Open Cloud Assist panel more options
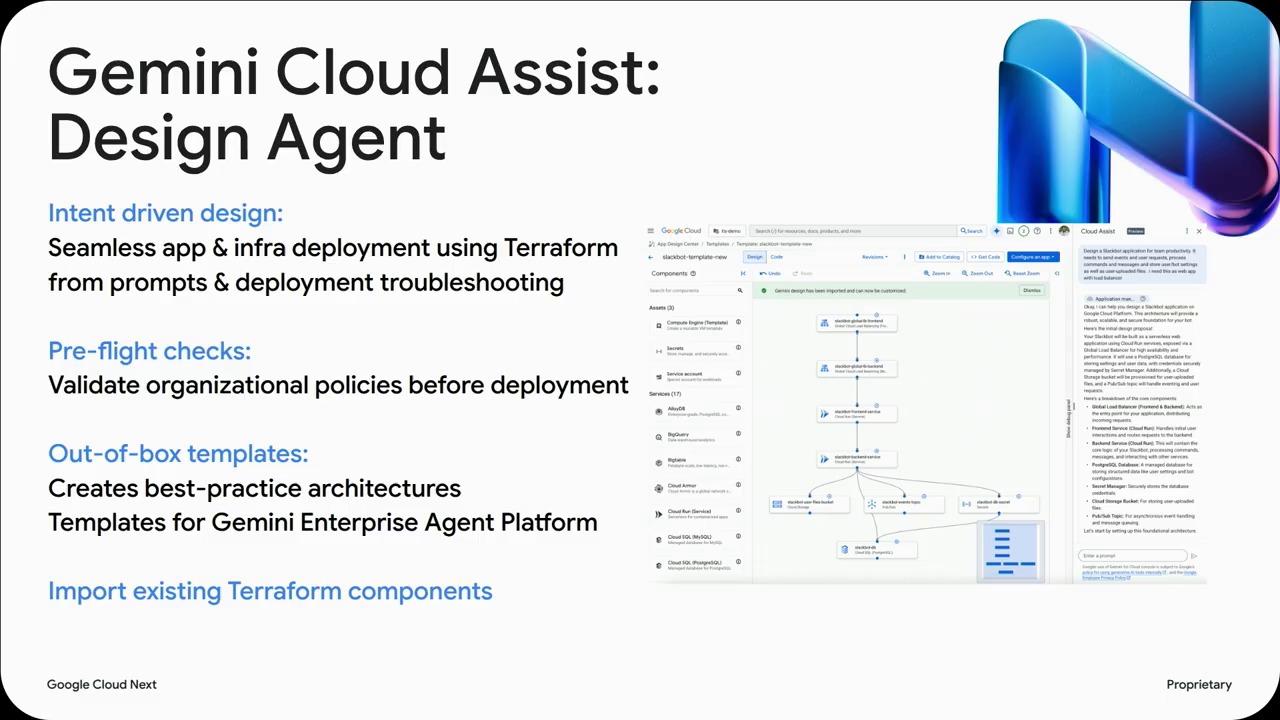The height and width of the screenshot is (720, 1280). [1186, 231]
